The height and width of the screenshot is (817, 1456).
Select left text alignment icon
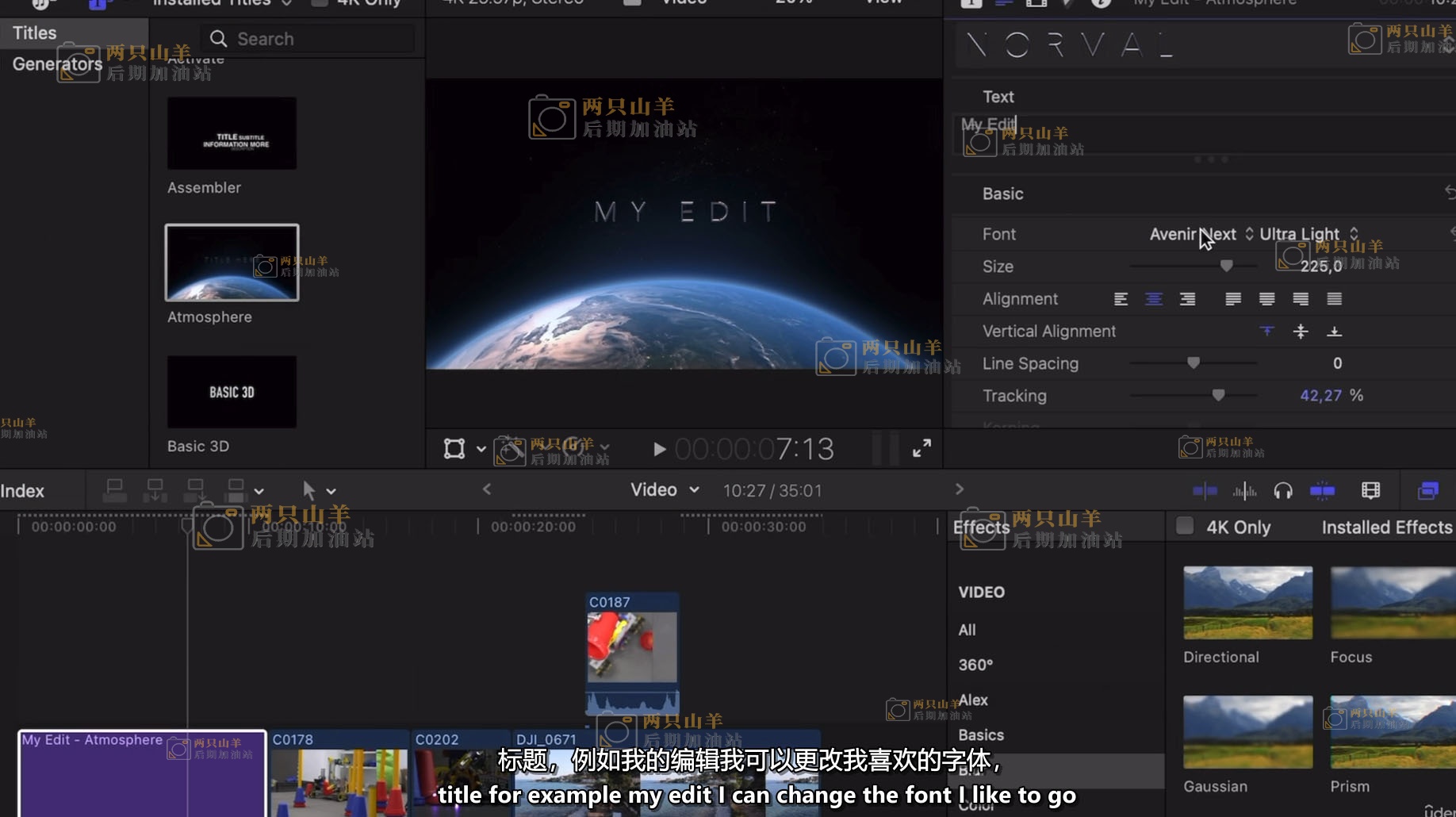[1121, 299]
